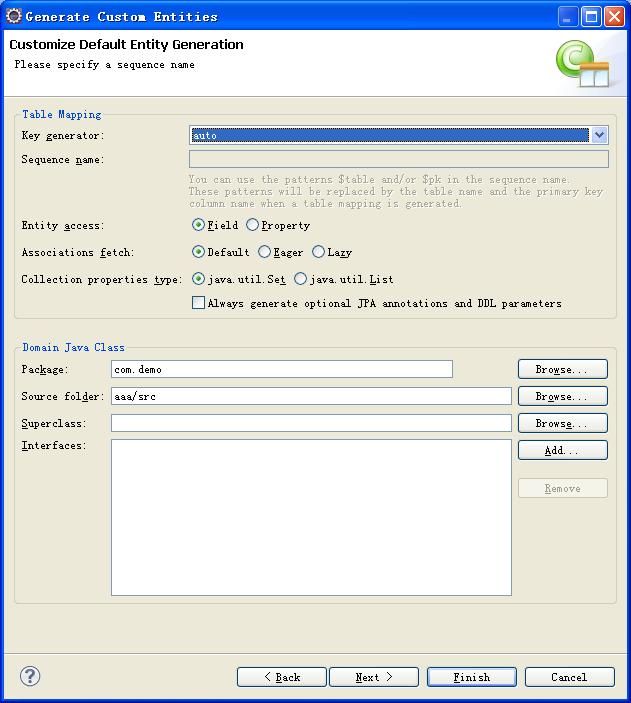
Task: Click Finish to generate entities
Action: click(x=472, y=677)
